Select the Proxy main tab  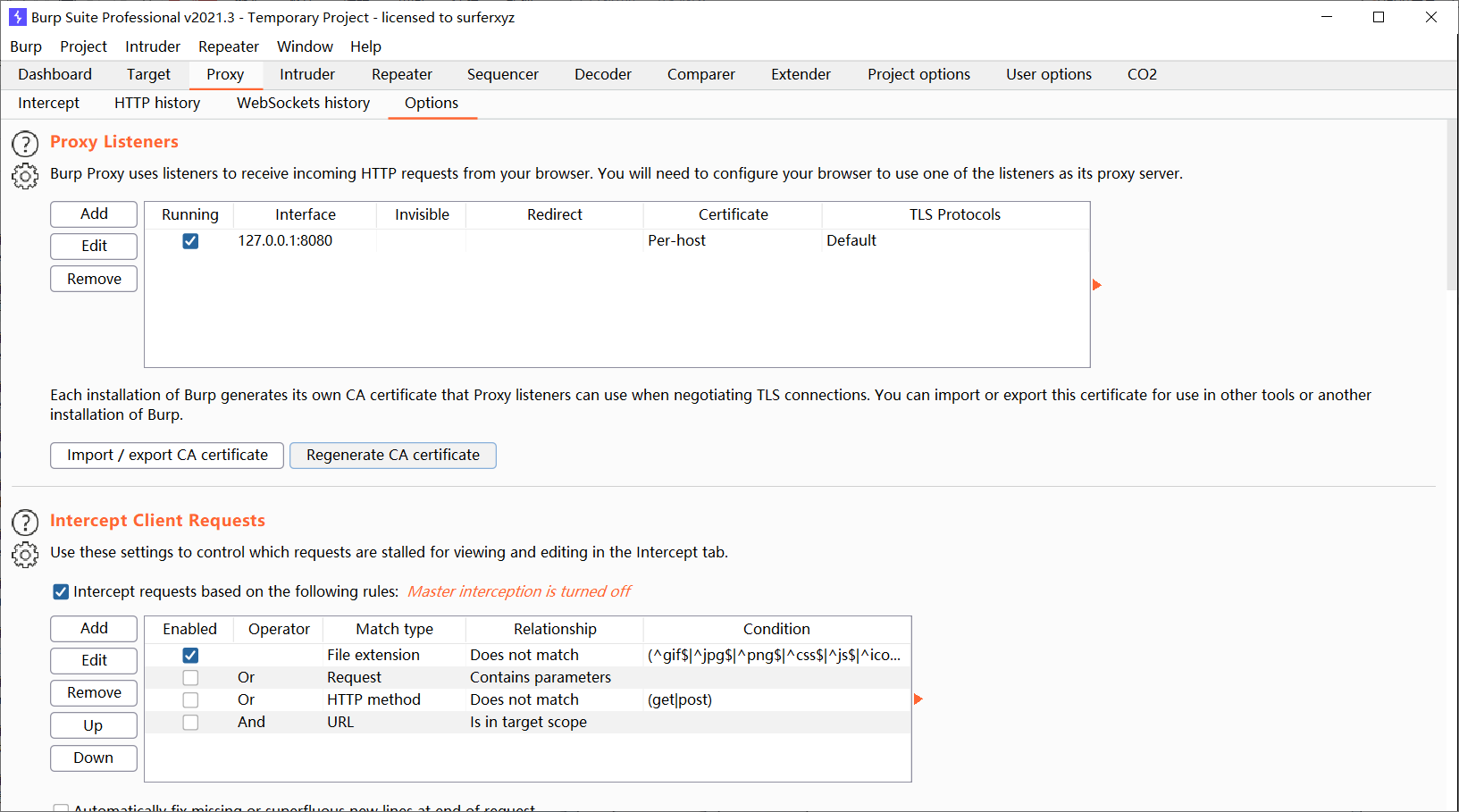[225, 74]
